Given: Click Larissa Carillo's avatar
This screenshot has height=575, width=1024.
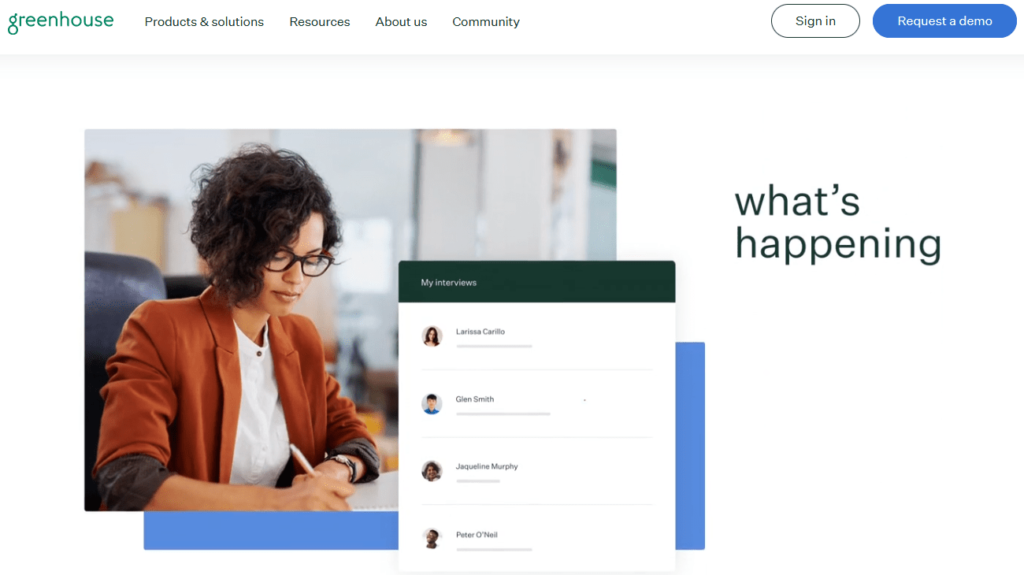Looking at the screenshot, I should pos(432,336).
